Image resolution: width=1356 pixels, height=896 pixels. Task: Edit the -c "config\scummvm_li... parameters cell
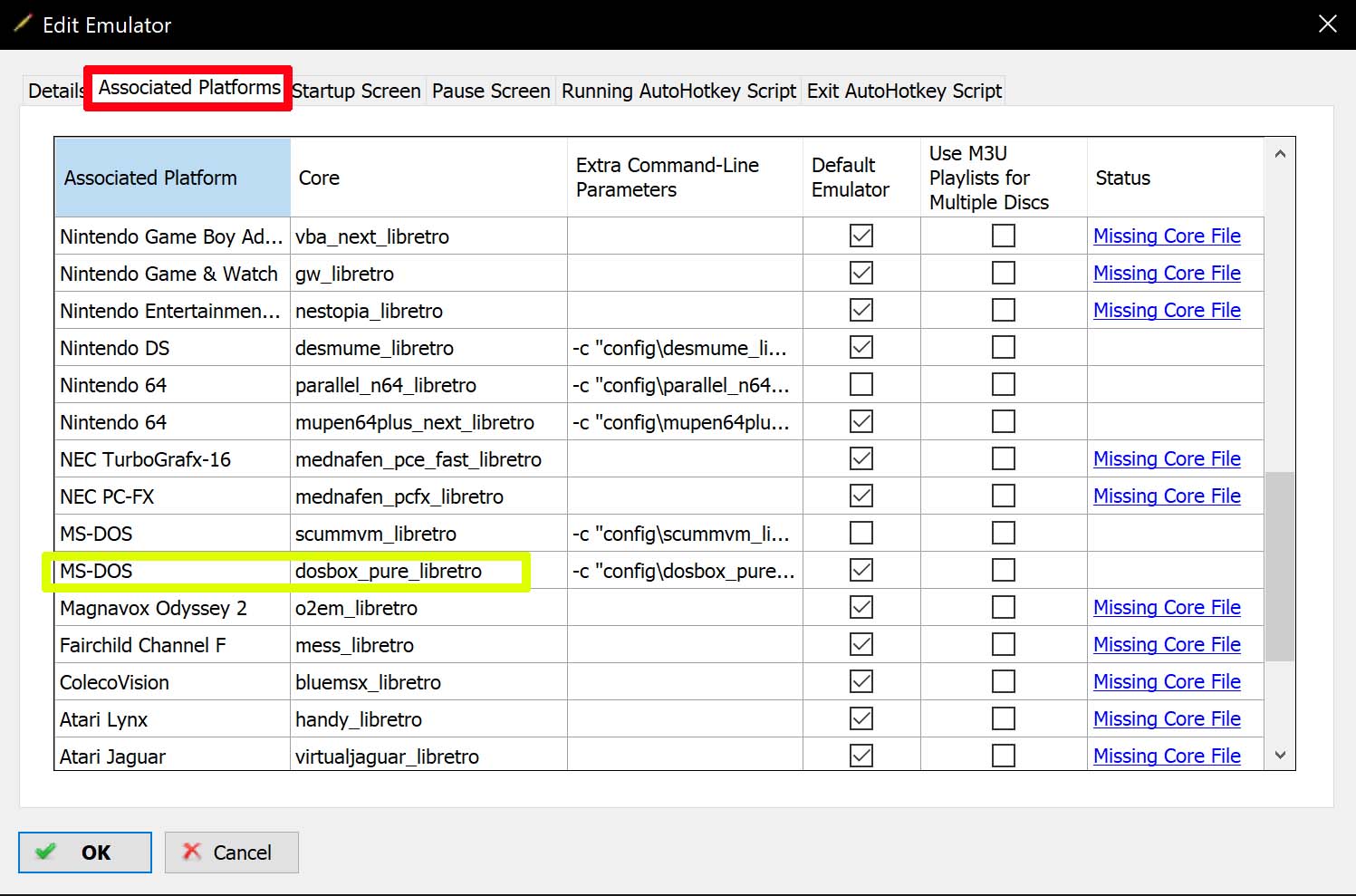tap(685, 534)
